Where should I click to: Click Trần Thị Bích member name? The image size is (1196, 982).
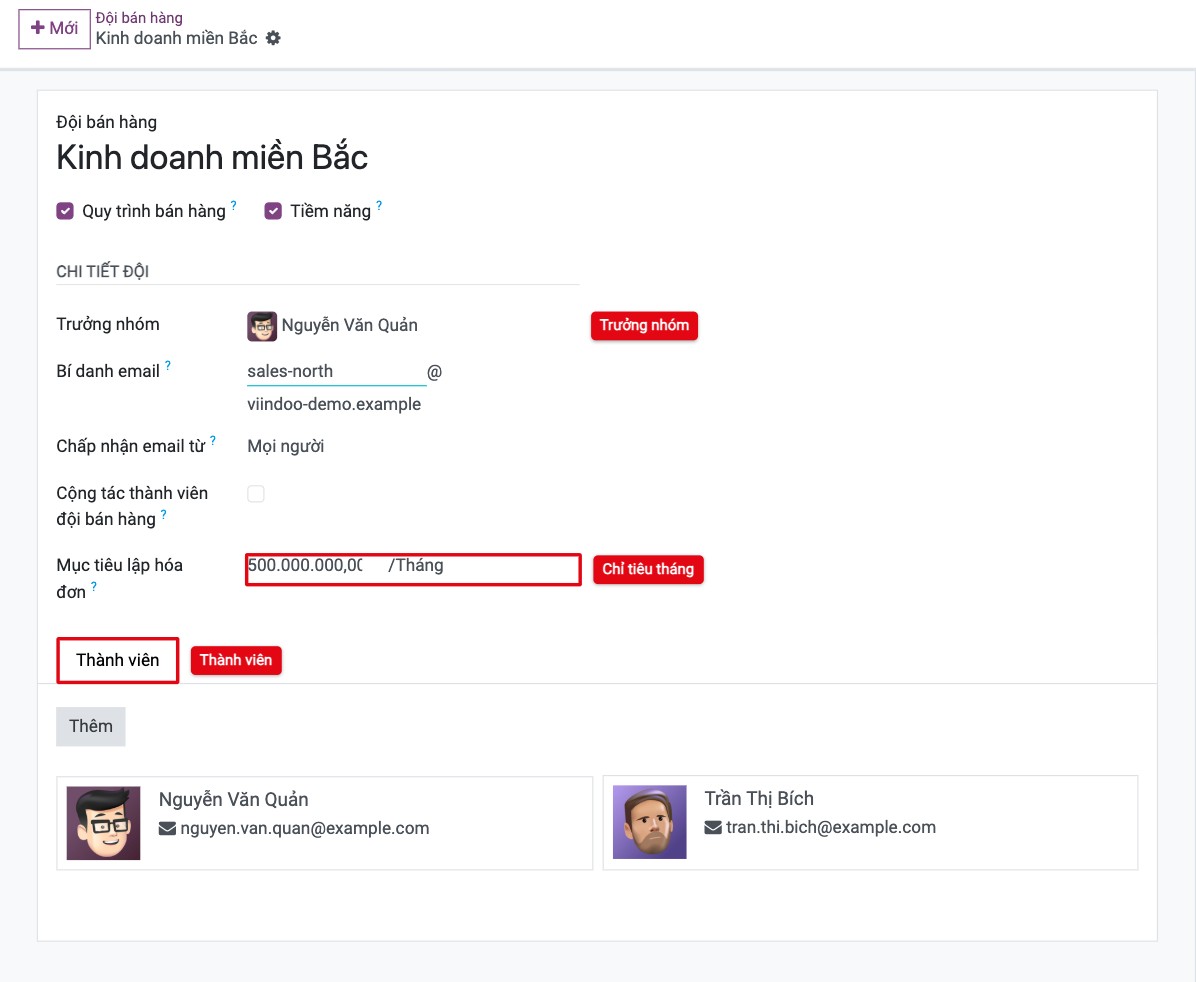[x=759, y=799]
